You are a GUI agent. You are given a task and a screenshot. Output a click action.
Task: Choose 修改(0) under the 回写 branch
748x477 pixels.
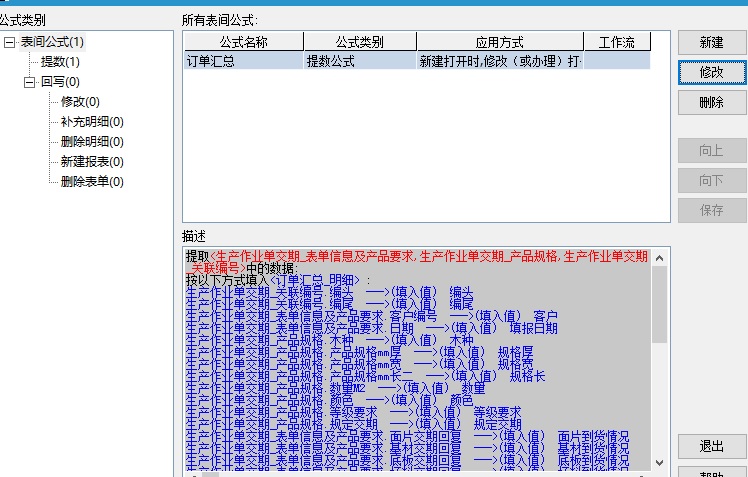coord(80,102)
